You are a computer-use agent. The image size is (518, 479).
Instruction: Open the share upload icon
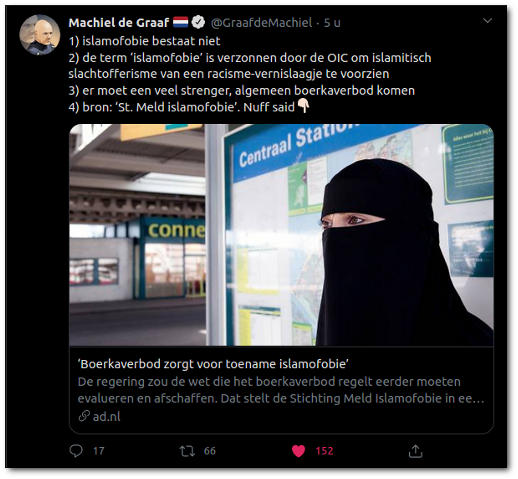pyautogui.click(x=415, y=451)
